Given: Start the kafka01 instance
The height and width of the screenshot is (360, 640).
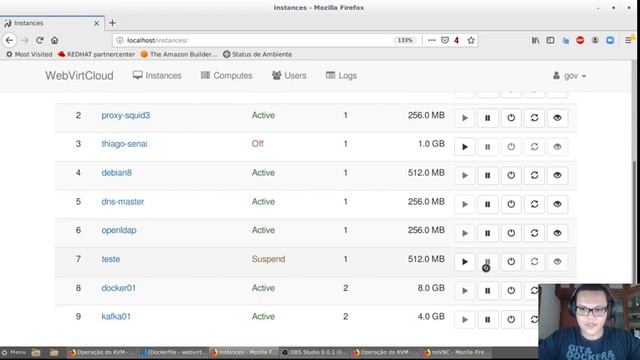Looking at the screenshot, I should [464, 319].
